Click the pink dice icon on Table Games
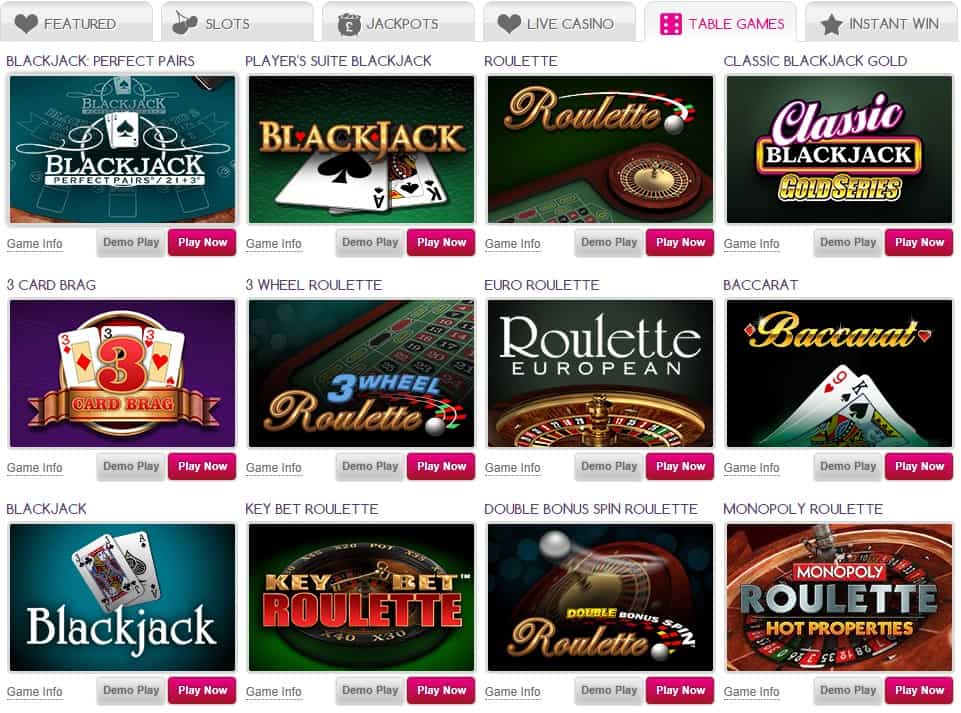The width and height of the screenshot is (961, 713). (670, 25)
